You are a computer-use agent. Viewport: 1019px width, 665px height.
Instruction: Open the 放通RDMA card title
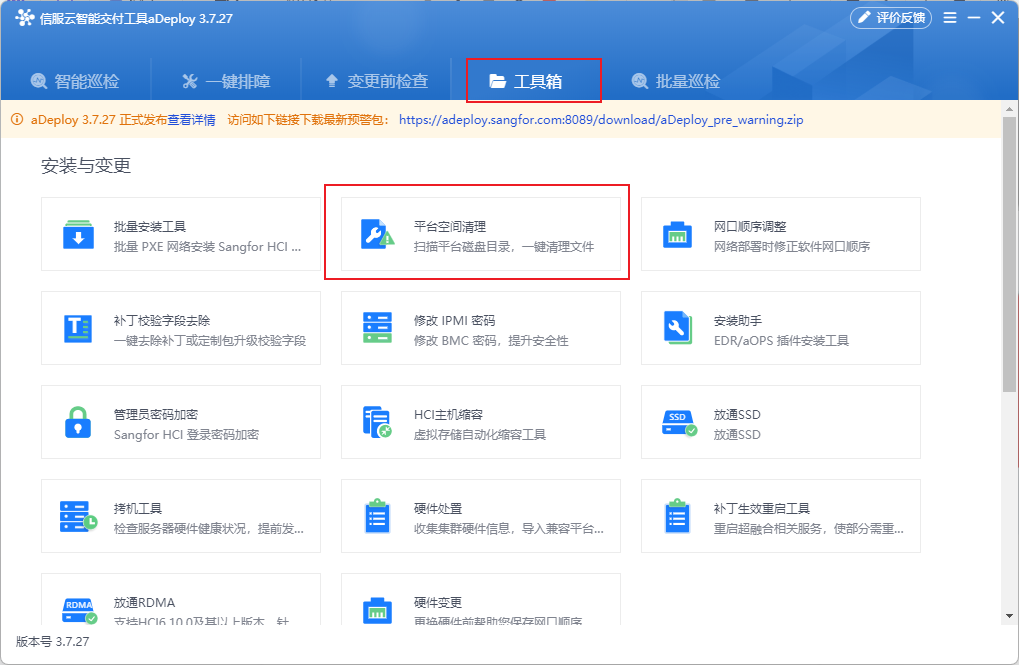pyautogui.click(x=144, y=603)
